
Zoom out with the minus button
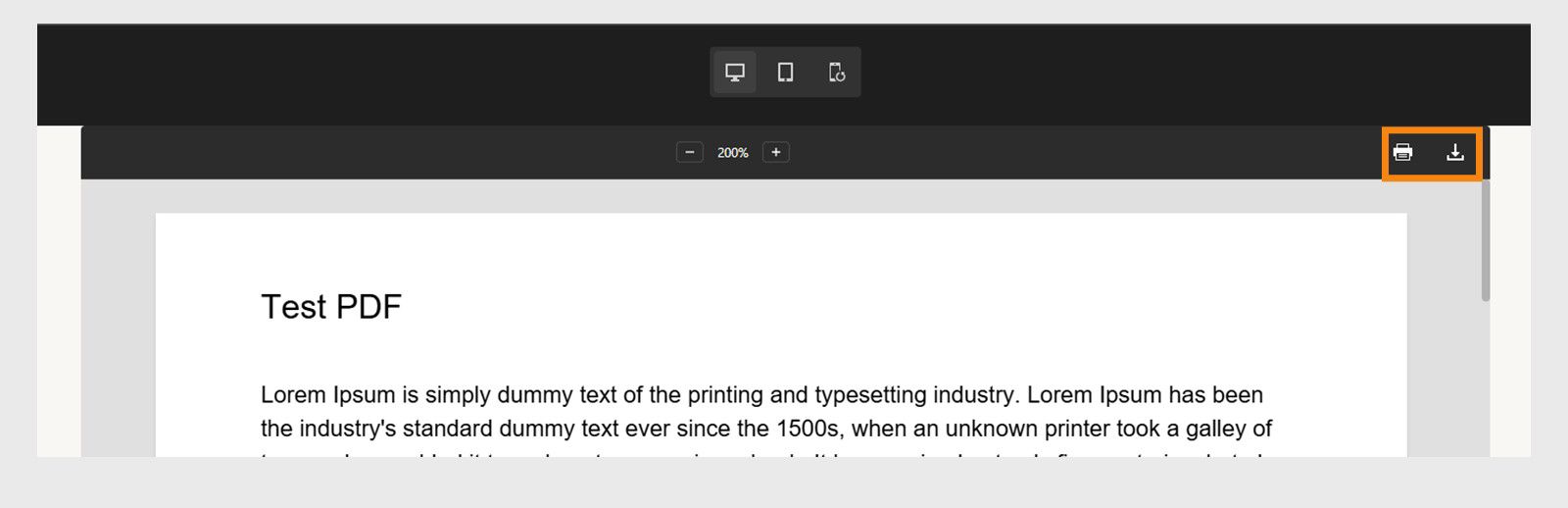click(x=690, y=152)
